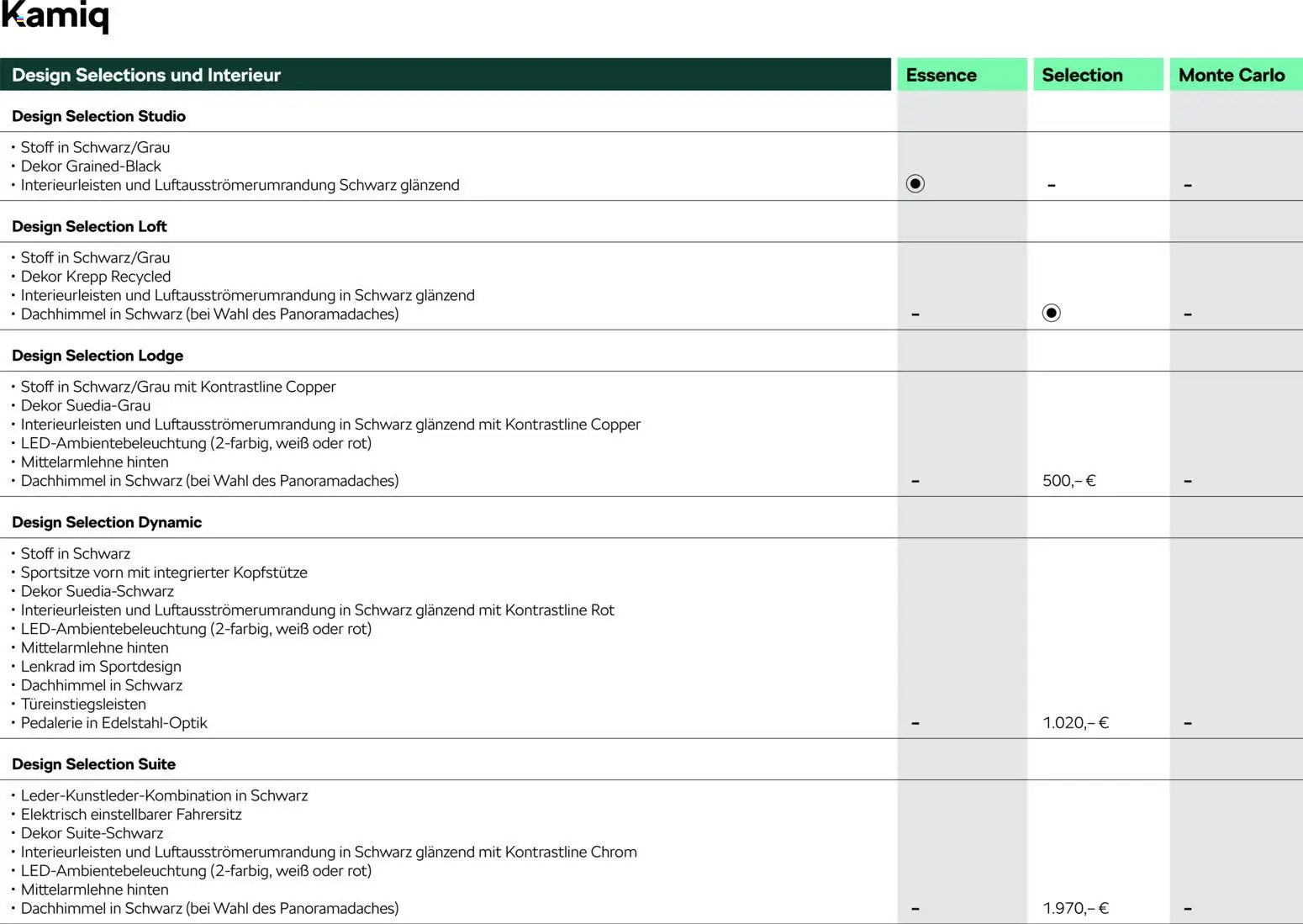This screenshot has height=924, width=1303.
Task: Click the Essence column header
Action: [941, 75]
